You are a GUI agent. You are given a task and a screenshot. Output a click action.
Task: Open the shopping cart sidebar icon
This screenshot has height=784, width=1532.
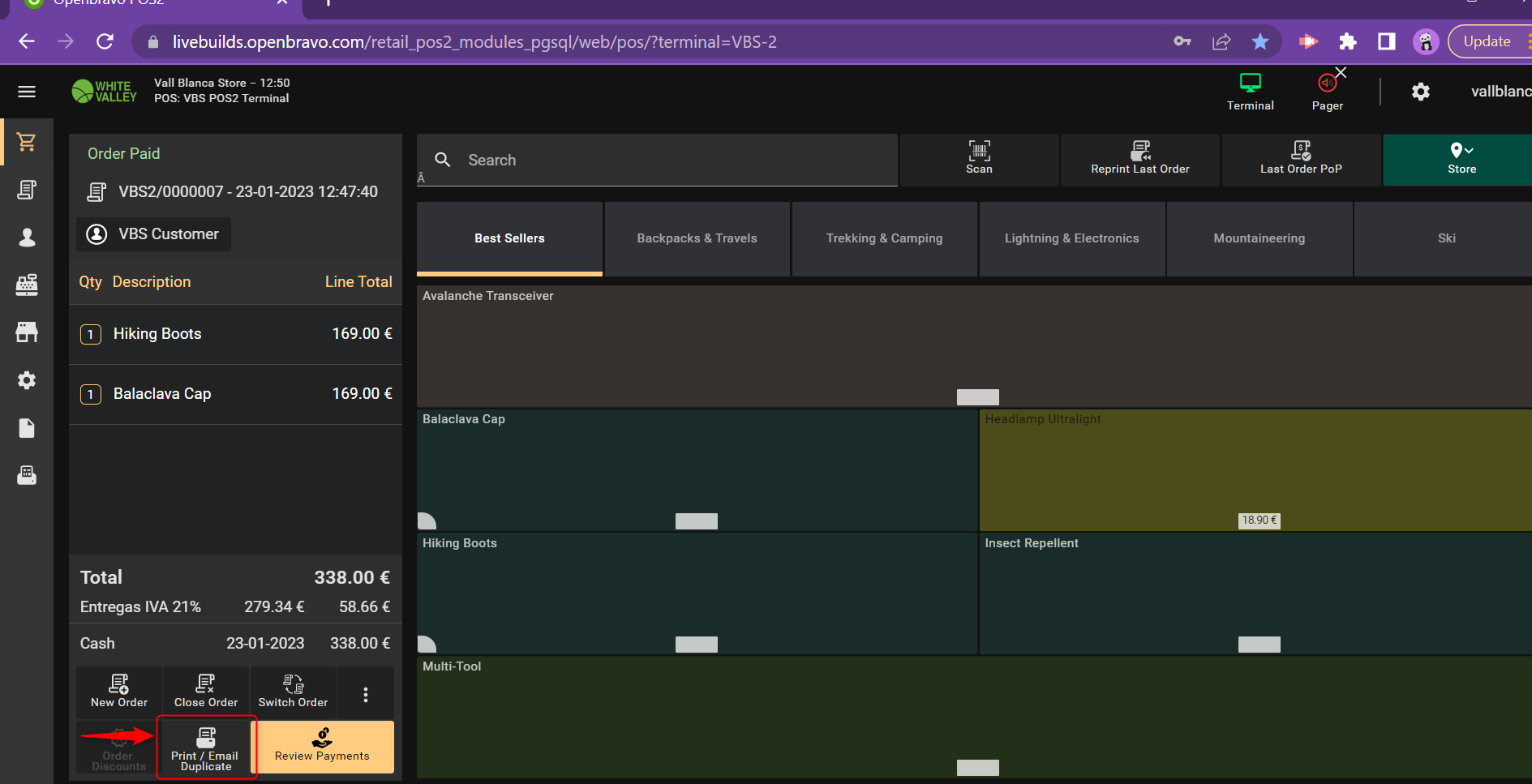27,142
